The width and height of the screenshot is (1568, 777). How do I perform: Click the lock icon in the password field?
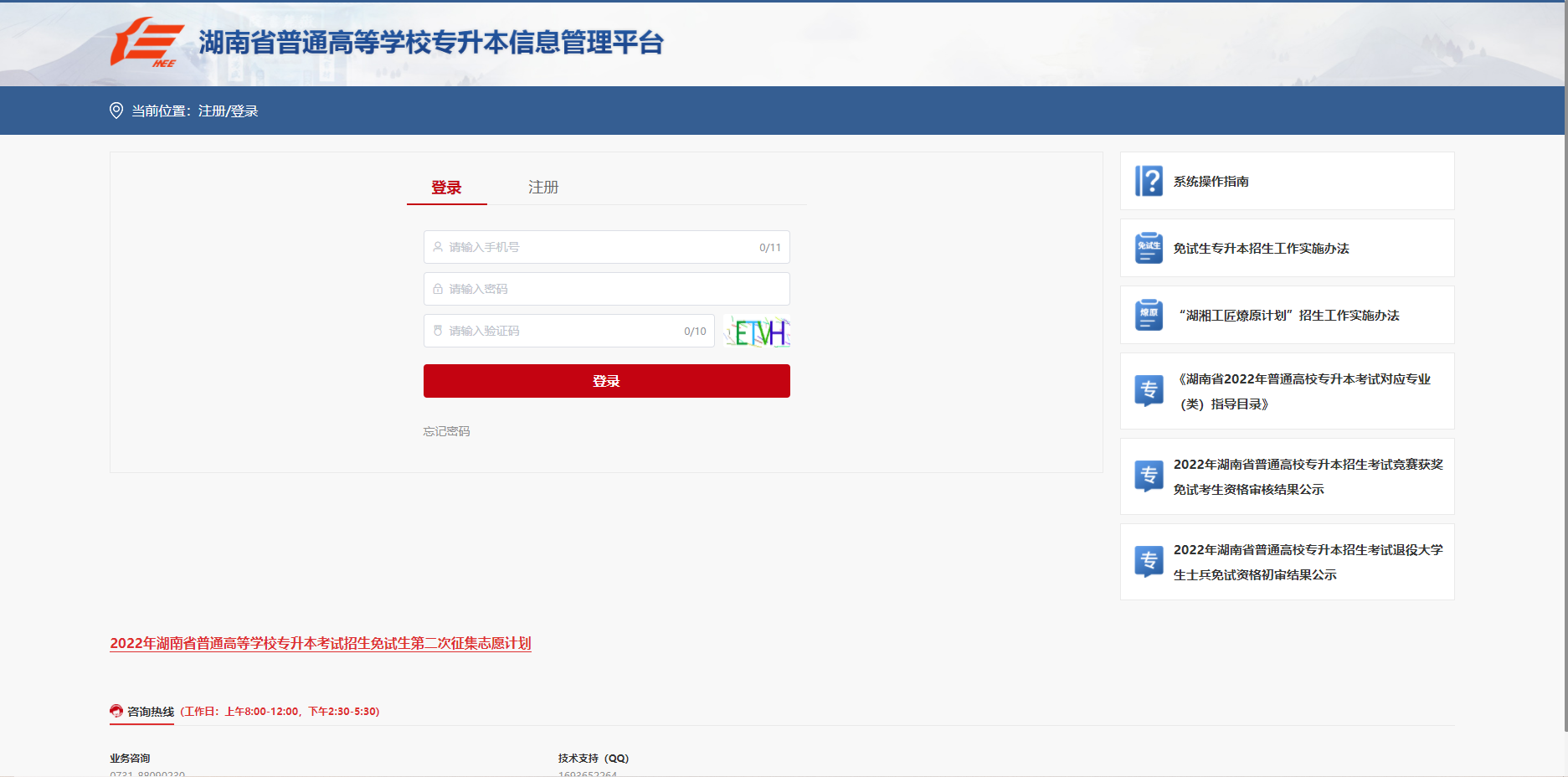(x=438, y=288)
